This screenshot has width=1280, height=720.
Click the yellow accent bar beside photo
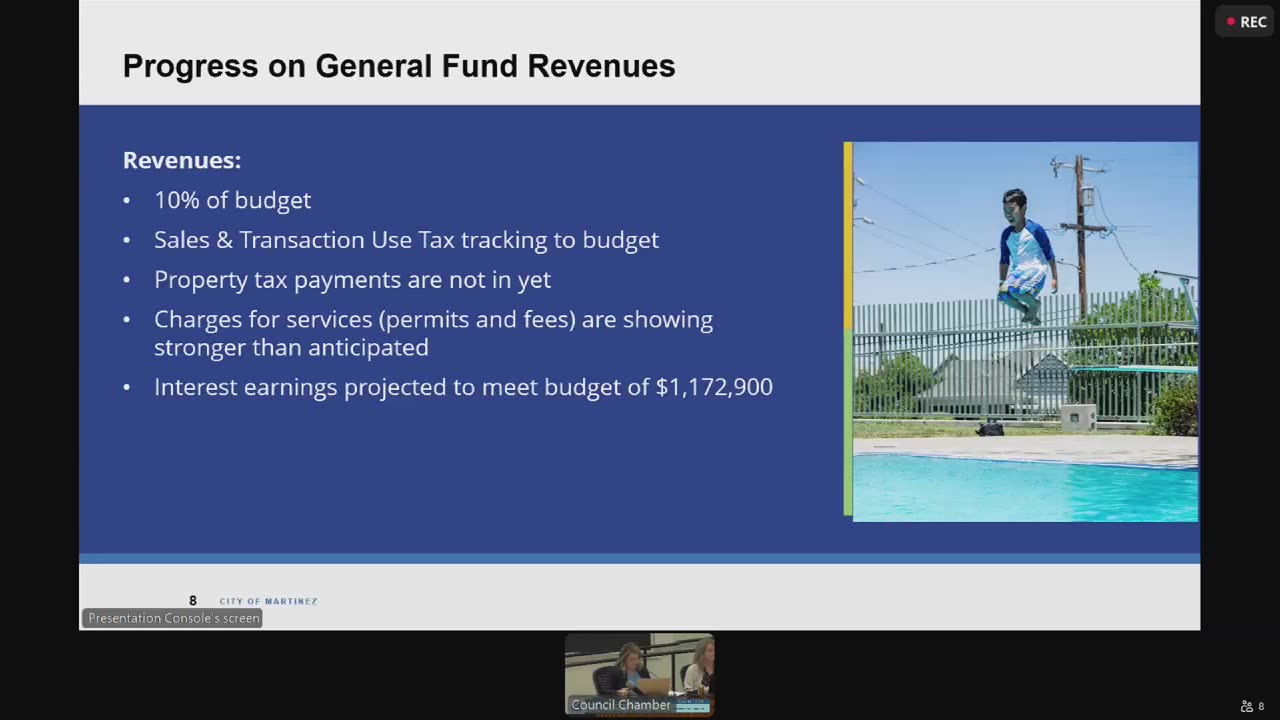click(x=848, y=236)
